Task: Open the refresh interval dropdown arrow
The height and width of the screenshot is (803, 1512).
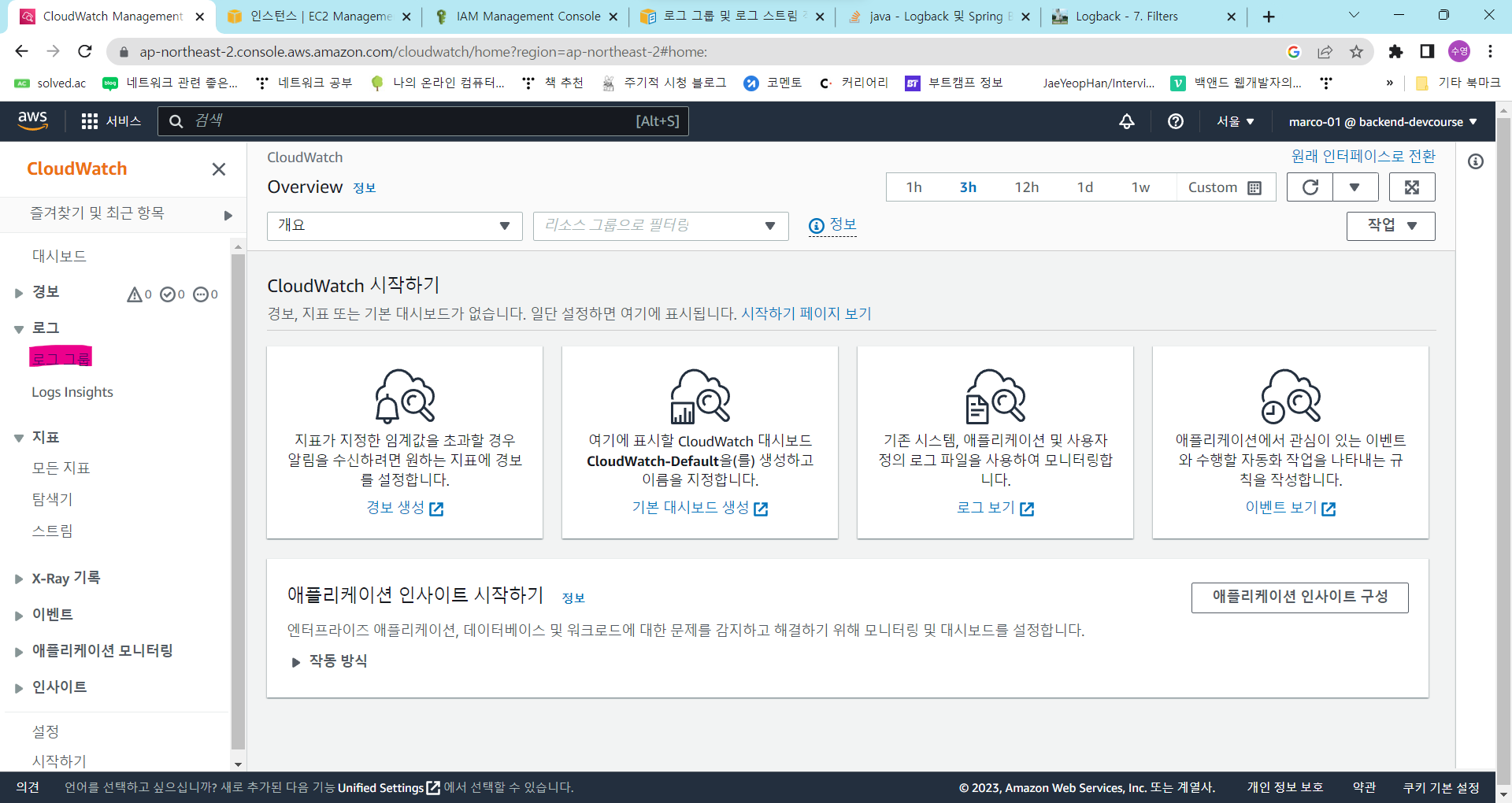Action: 1355,187
